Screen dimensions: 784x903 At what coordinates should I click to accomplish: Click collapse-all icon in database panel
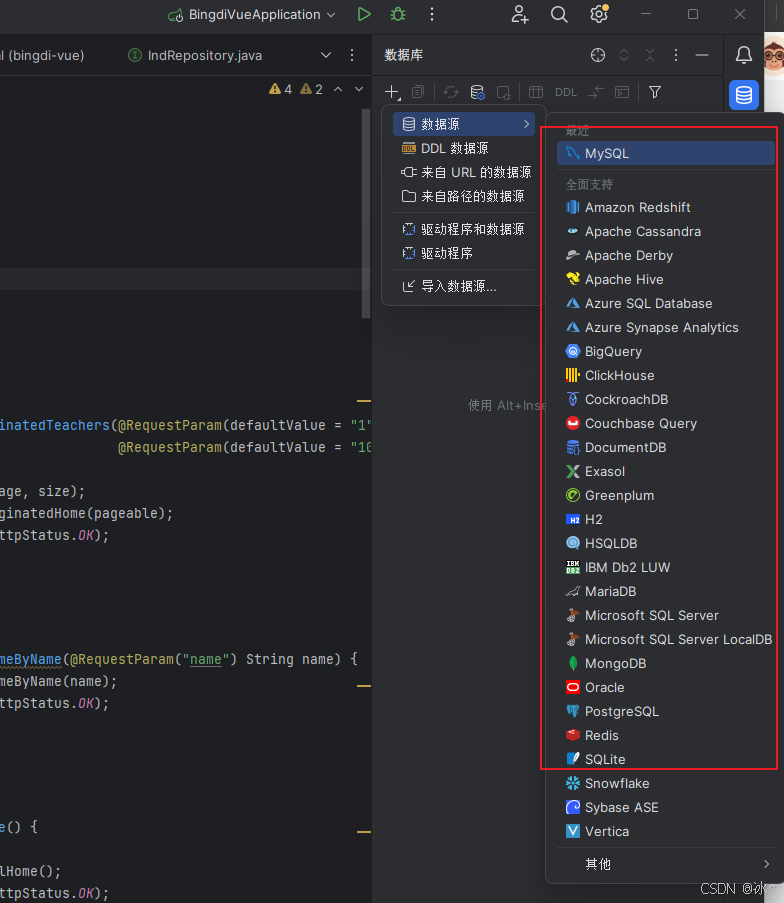tap(650, 55)
